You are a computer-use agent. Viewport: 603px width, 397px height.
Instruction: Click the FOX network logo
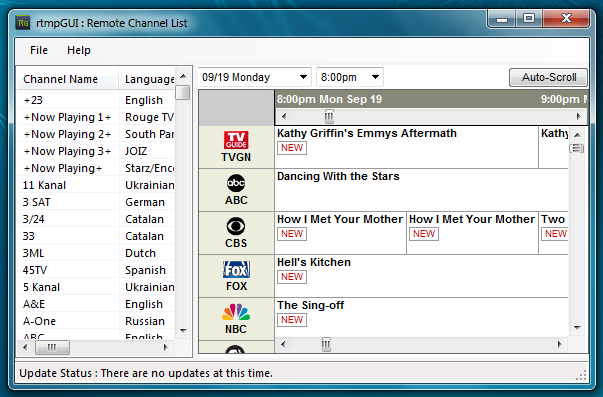click(x=236, y=269)
